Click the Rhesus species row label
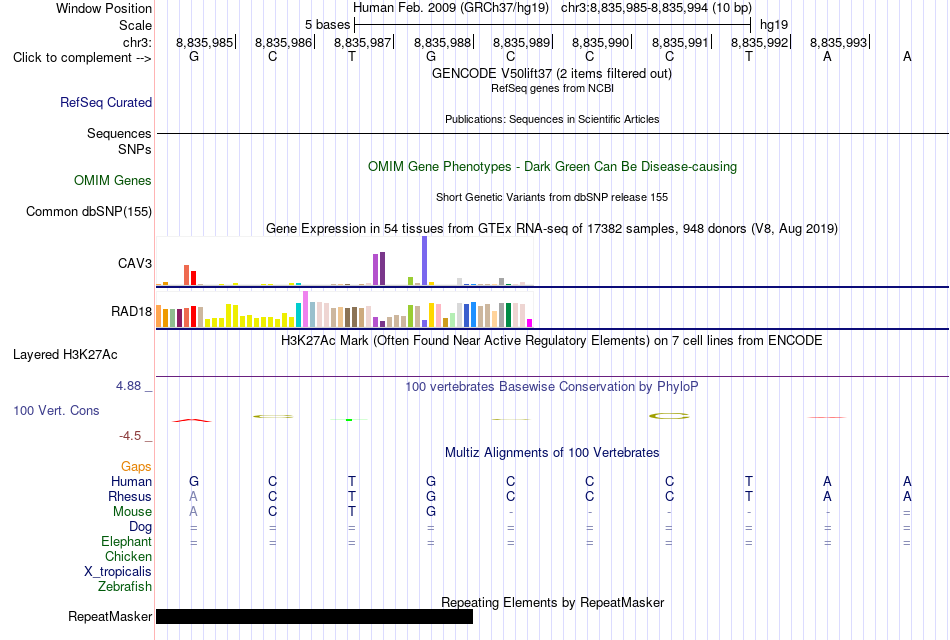 pyautogui.click(x=130, y=497)
